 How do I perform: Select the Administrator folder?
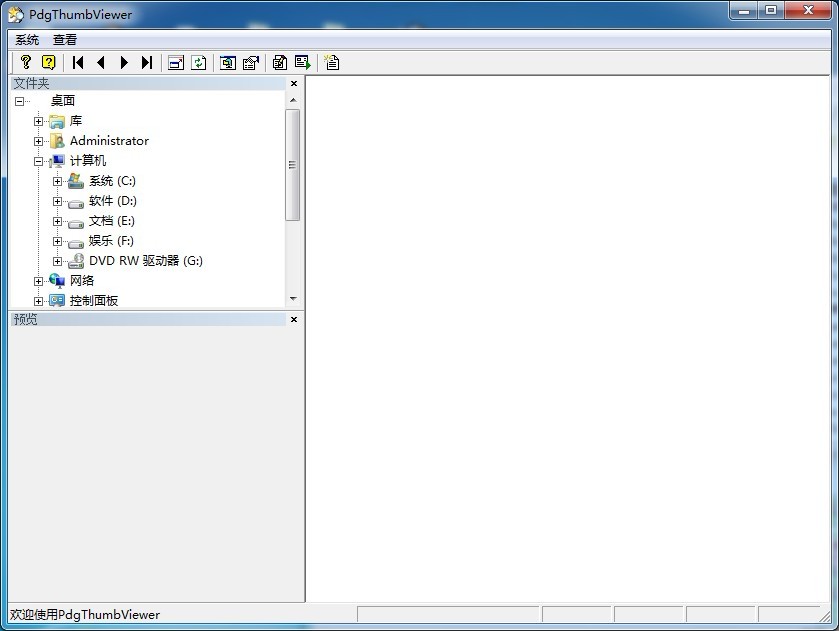(x=108, y=141)
